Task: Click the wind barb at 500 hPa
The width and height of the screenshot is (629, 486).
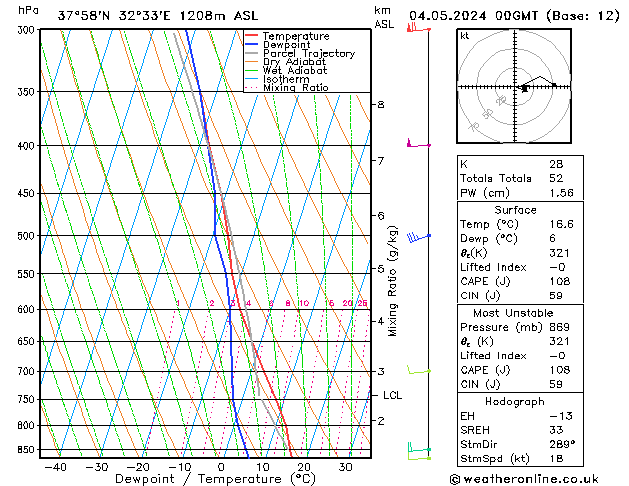Action: pyautogui.click(x=418, y=237)
